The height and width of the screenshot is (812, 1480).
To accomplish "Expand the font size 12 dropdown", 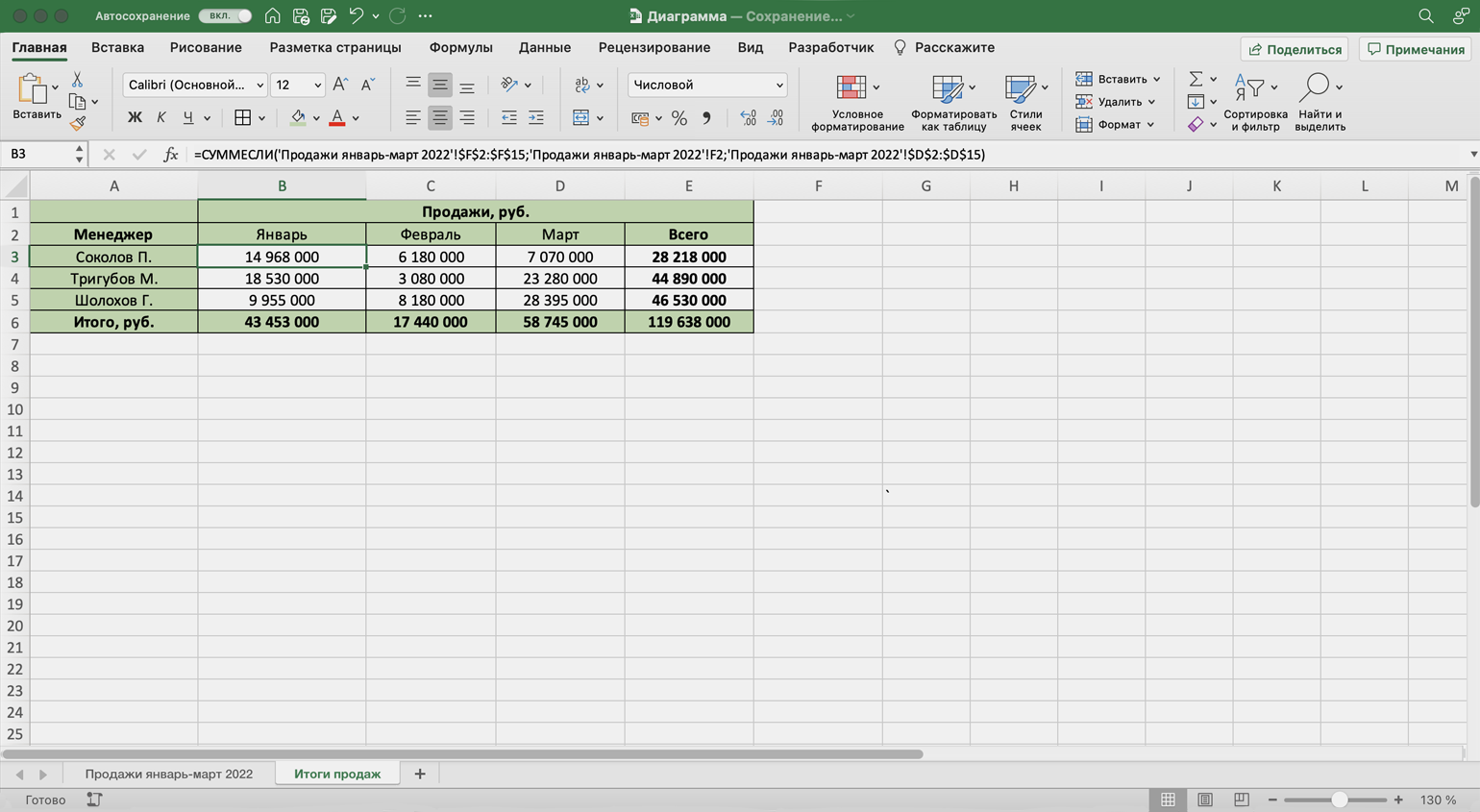I will coord(317,85).
